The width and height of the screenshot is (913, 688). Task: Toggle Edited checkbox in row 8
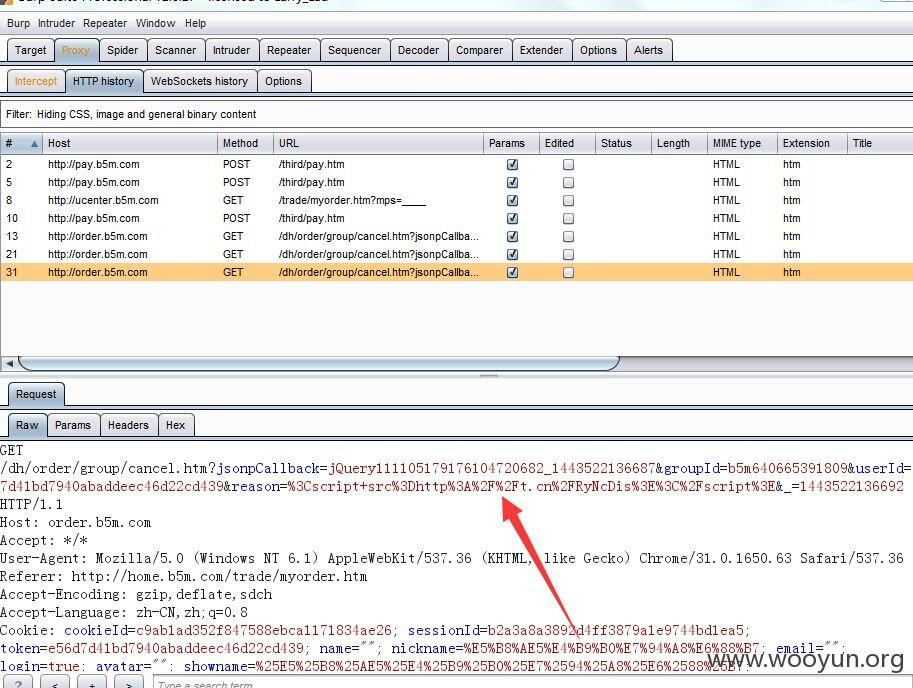[x=568, y=201]
